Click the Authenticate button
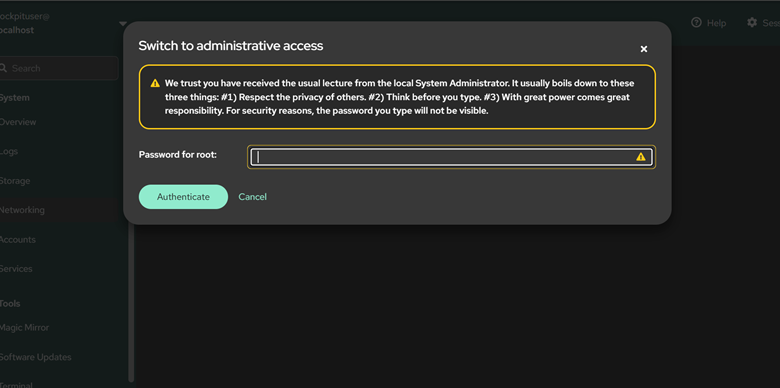780x388 pixels. (183, 197)
